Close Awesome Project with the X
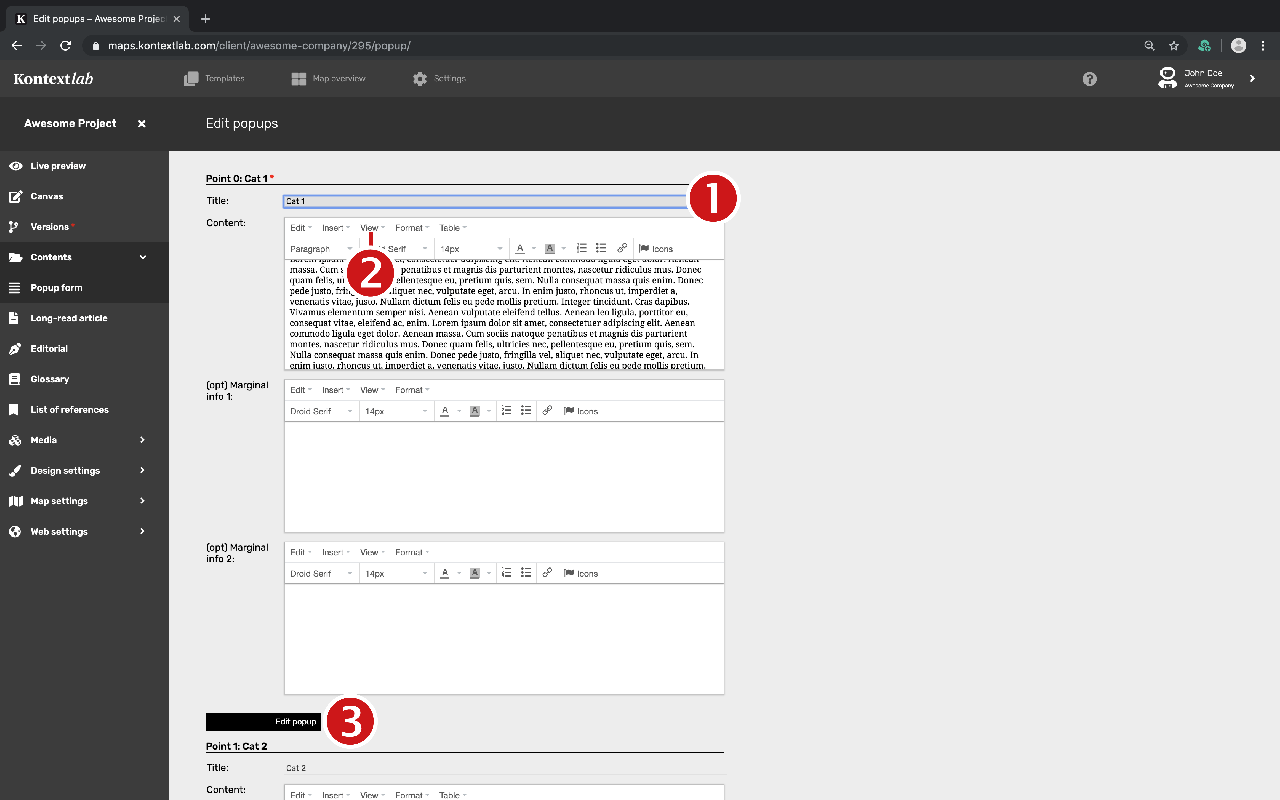 [x=142, y=124]
